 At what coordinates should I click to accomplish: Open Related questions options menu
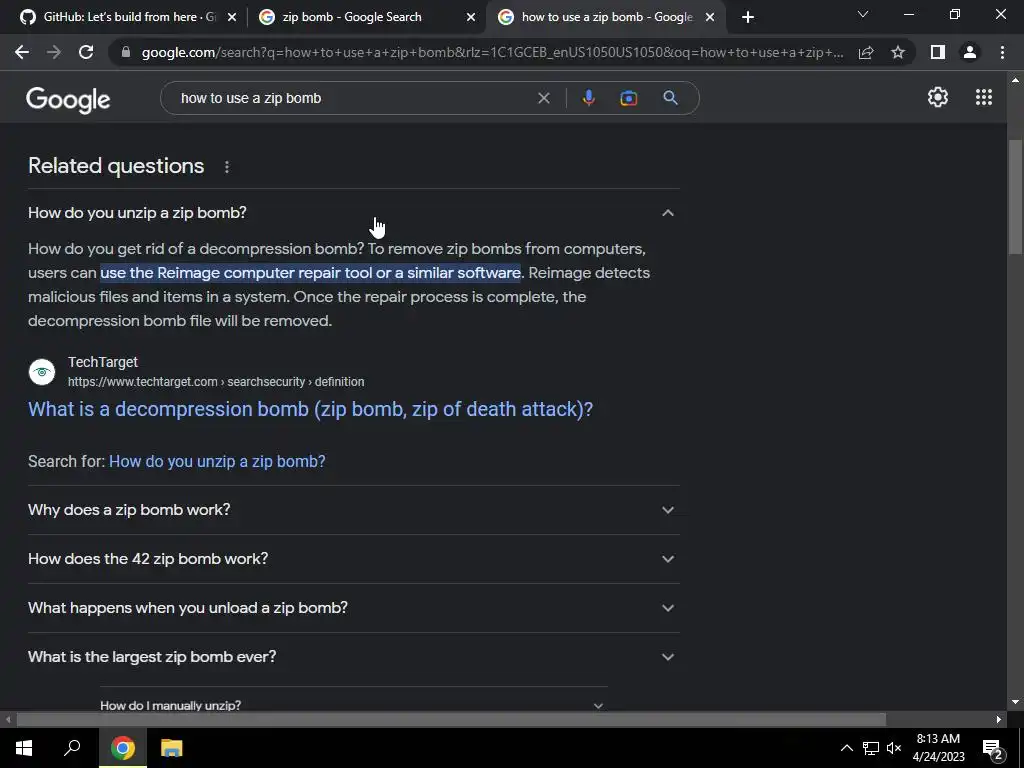tap(227, 167)
